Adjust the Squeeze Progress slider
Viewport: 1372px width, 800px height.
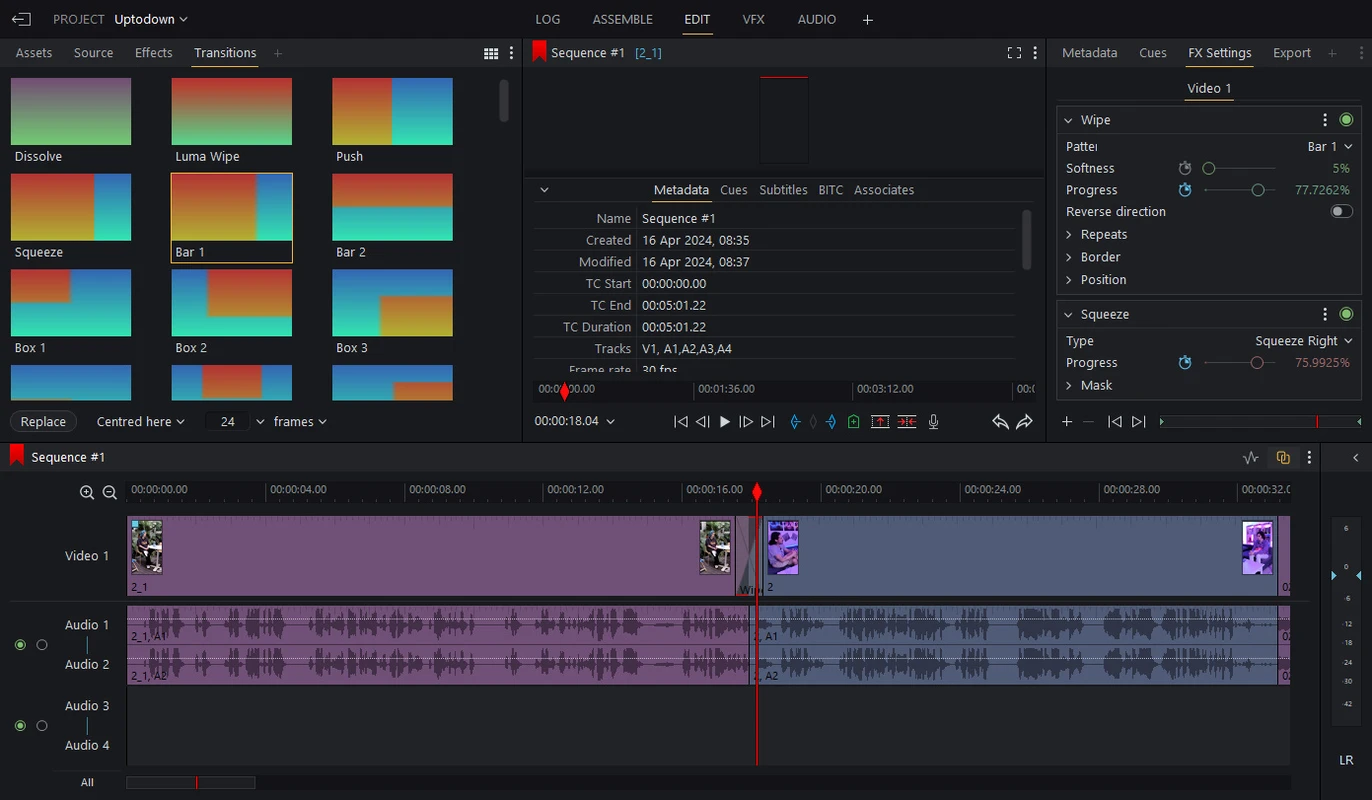coord(1239,363)
